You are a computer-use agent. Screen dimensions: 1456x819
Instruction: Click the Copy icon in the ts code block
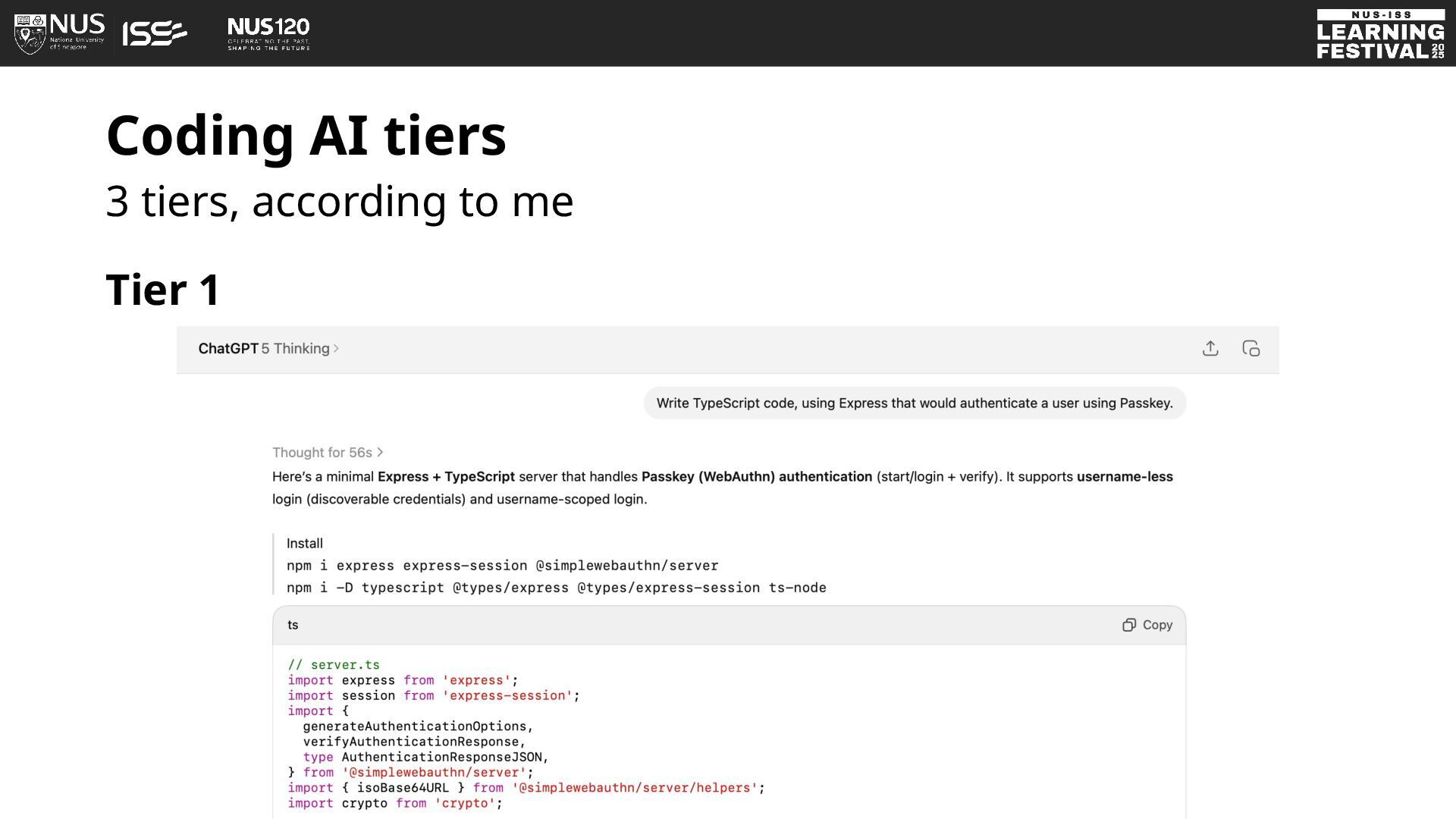[1129, 625]
